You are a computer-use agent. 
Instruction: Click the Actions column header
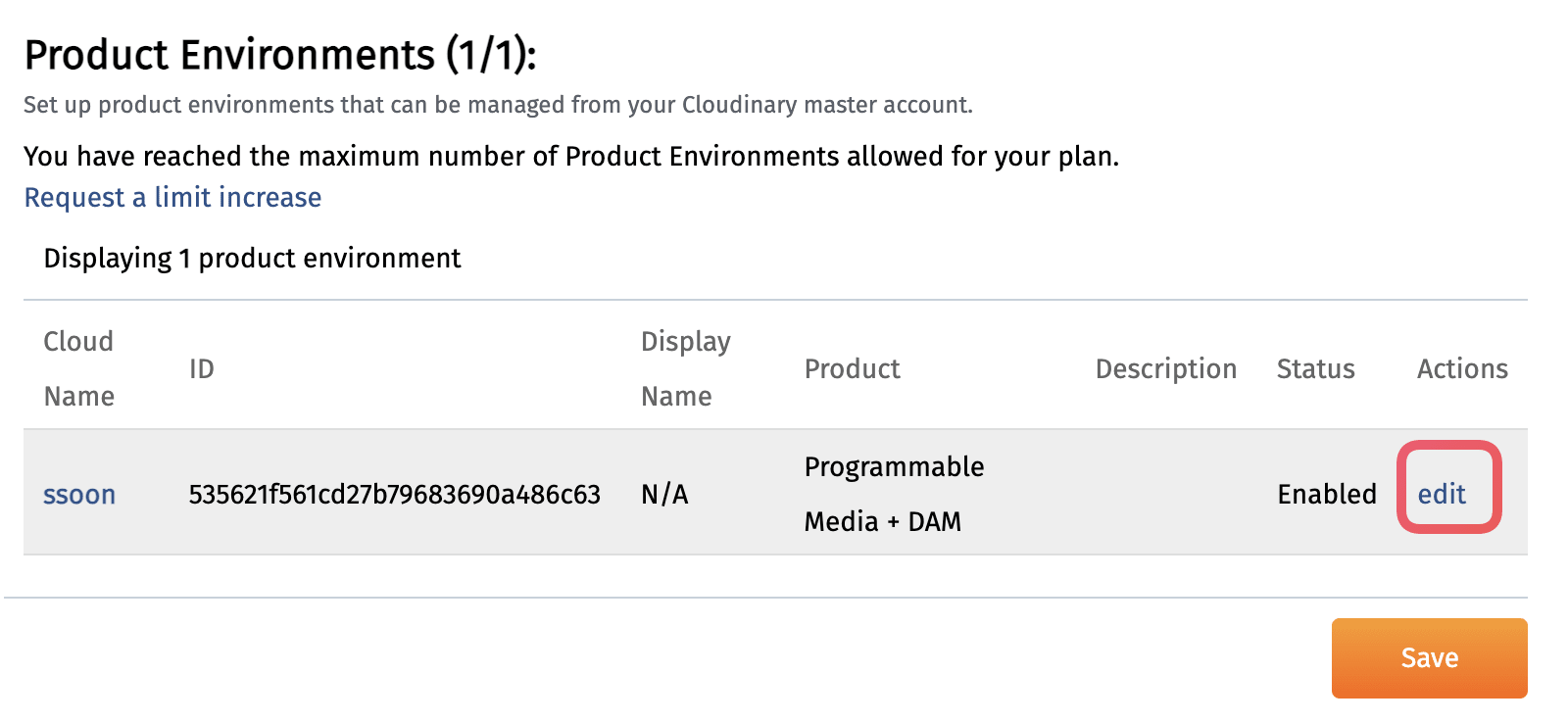(1462, 368)
